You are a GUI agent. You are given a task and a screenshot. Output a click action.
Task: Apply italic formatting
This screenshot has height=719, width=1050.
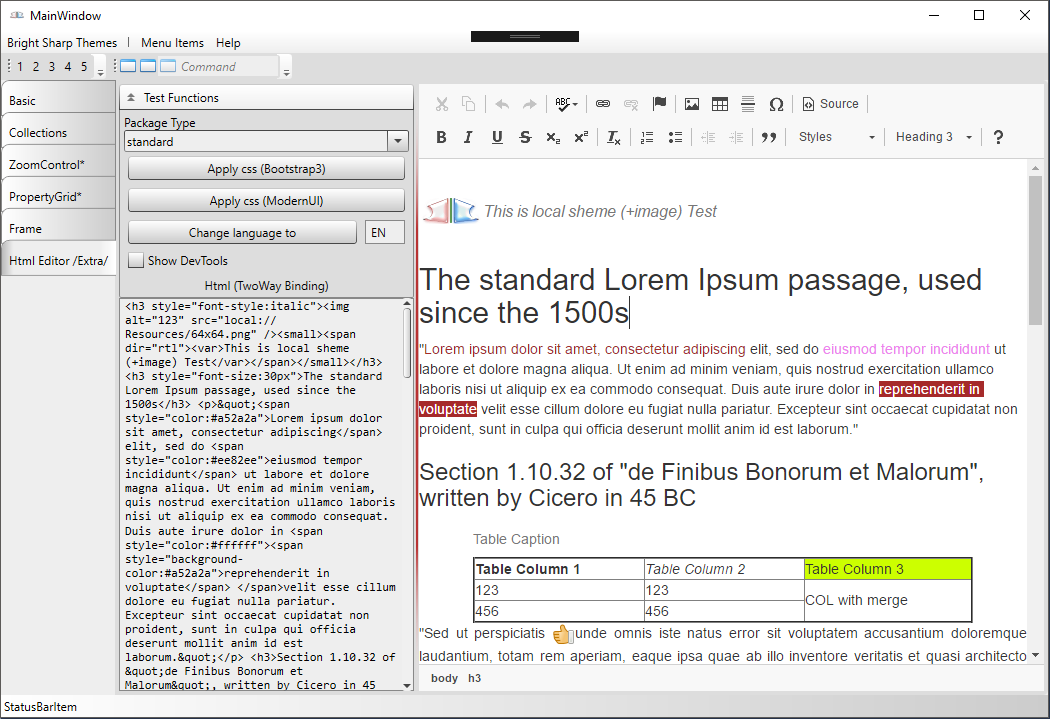point(469,137)
